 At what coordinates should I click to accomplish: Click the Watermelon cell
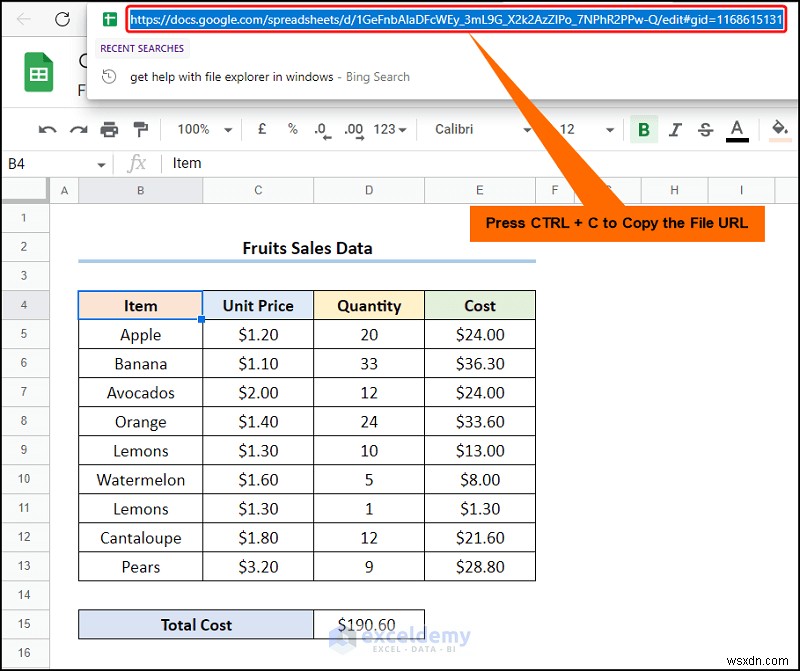tap(140, 480)
